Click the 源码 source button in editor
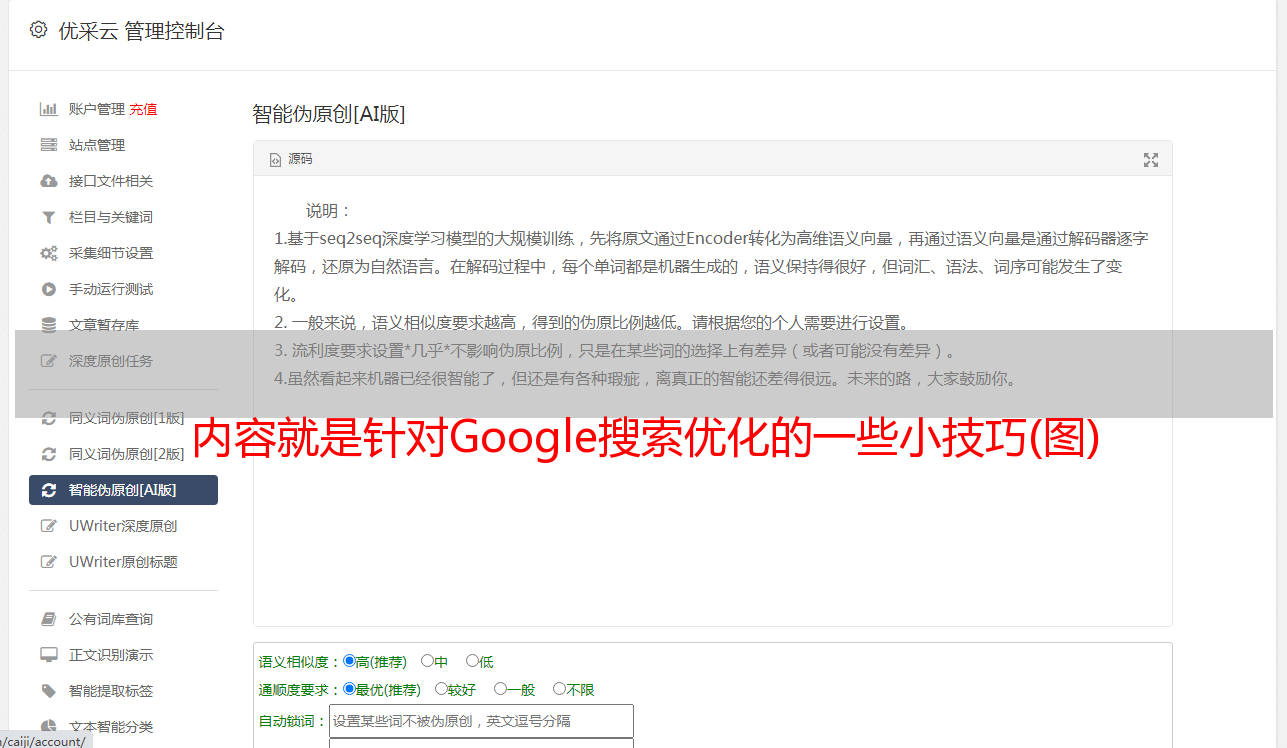1287x748 pixels. coord(291,160)
